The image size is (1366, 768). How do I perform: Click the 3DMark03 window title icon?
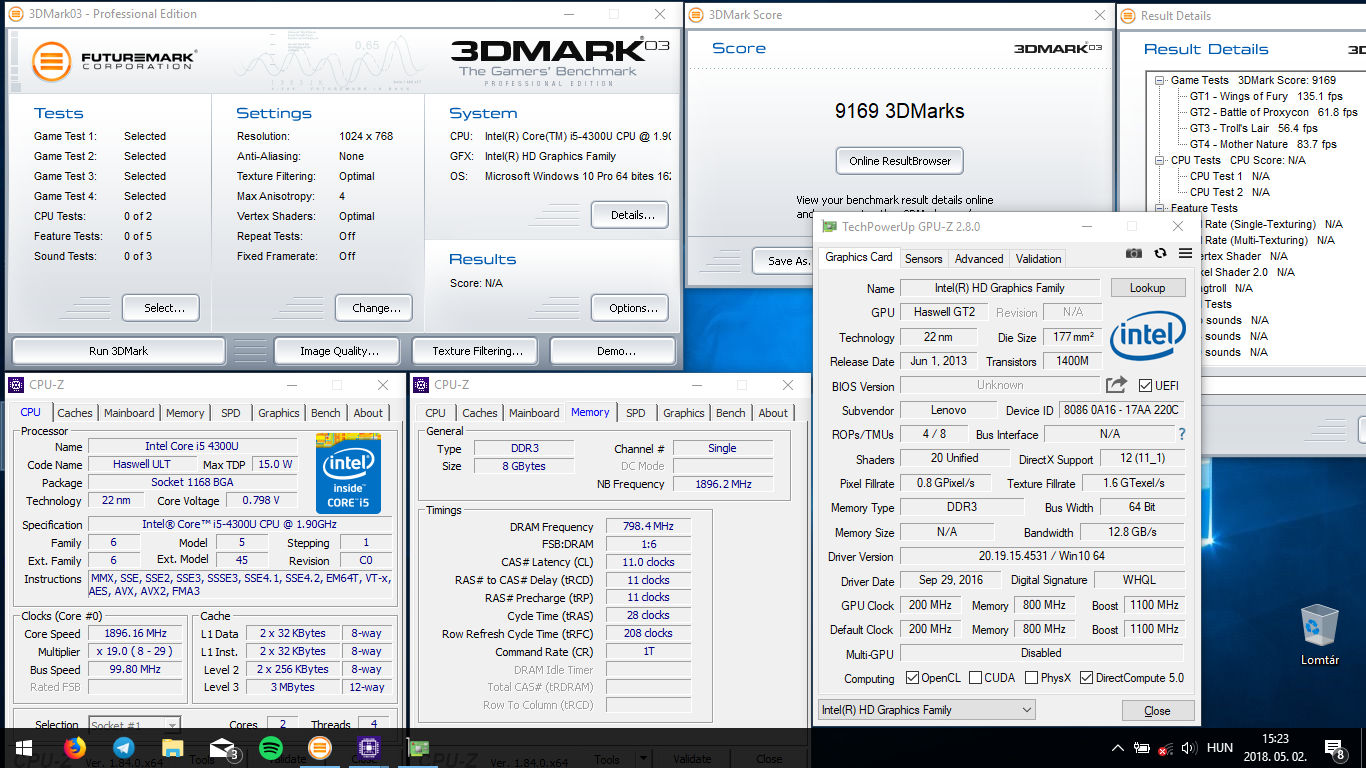point(17,14)
